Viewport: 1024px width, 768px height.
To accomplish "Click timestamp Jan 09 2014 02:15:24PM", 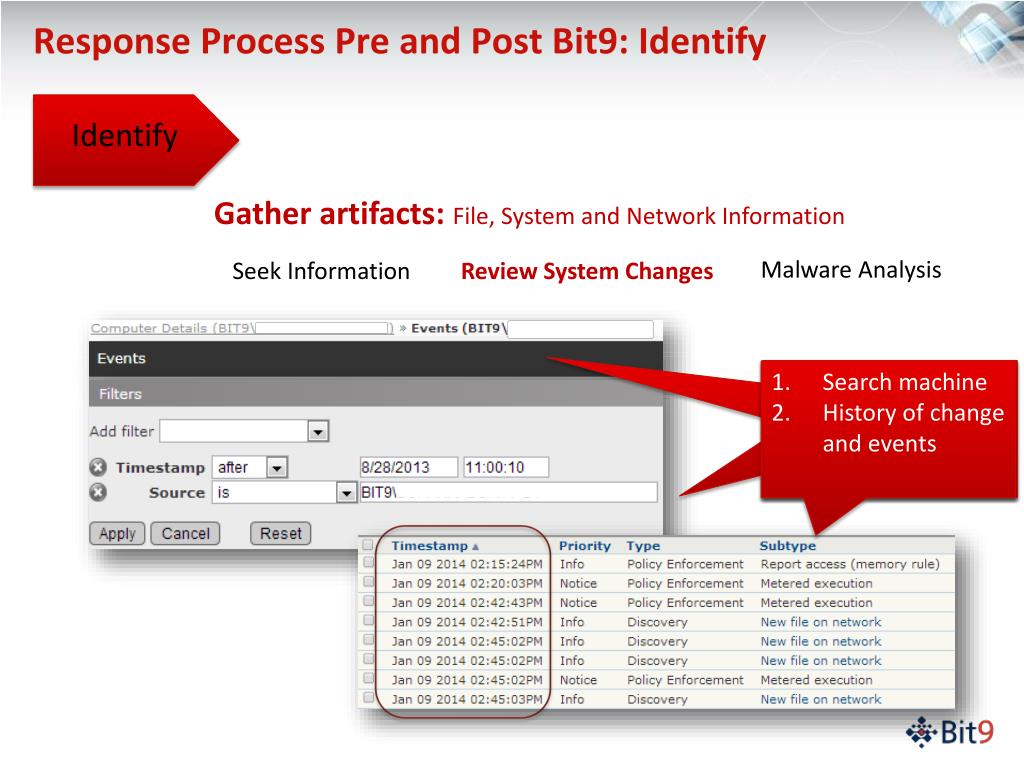I will click(467, 564).
